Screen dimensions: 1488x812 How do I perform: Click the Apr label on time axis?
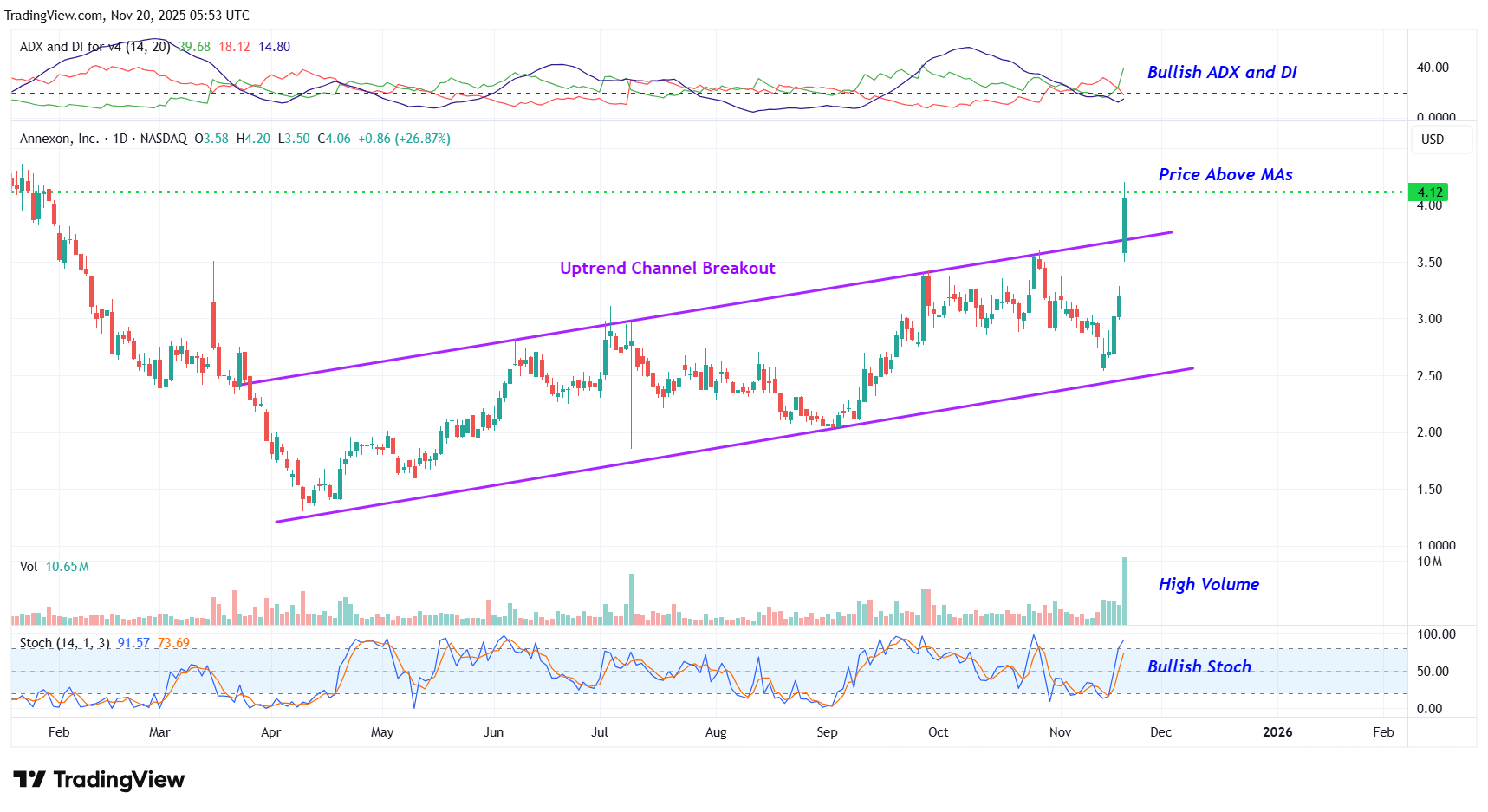pos(270,732)
